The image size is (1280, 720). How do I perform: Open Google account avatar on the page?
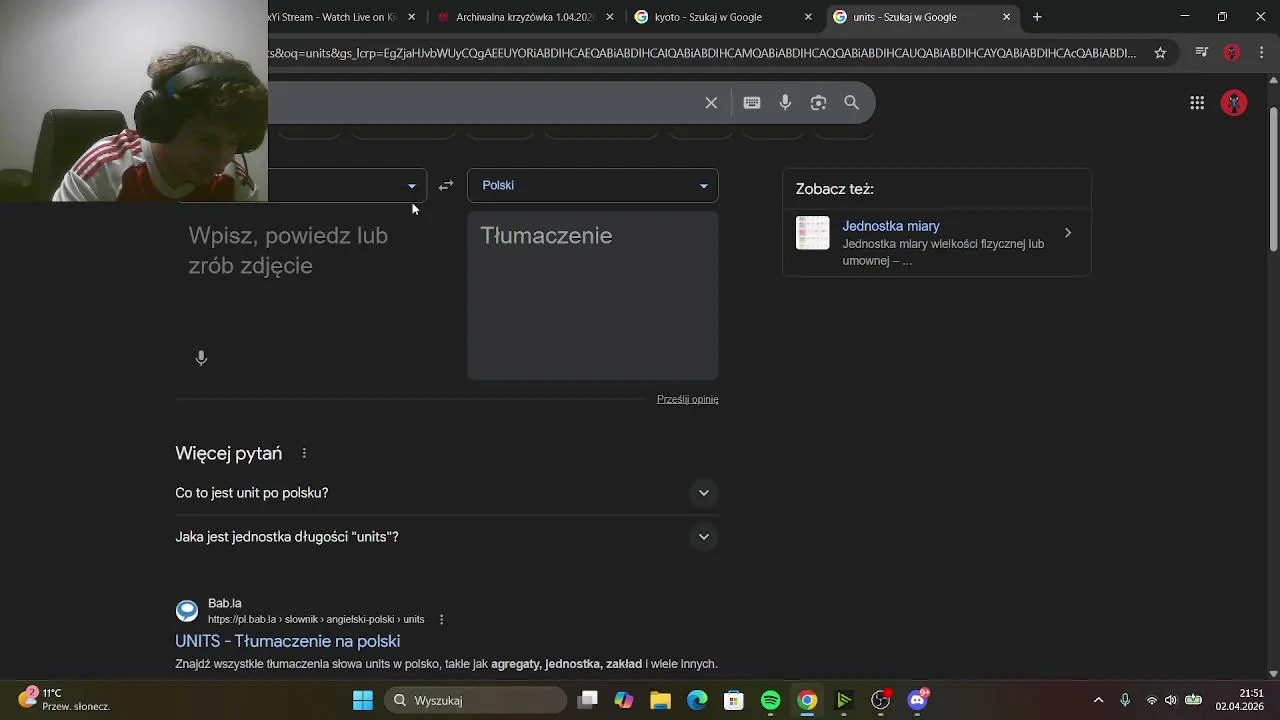1234,102
